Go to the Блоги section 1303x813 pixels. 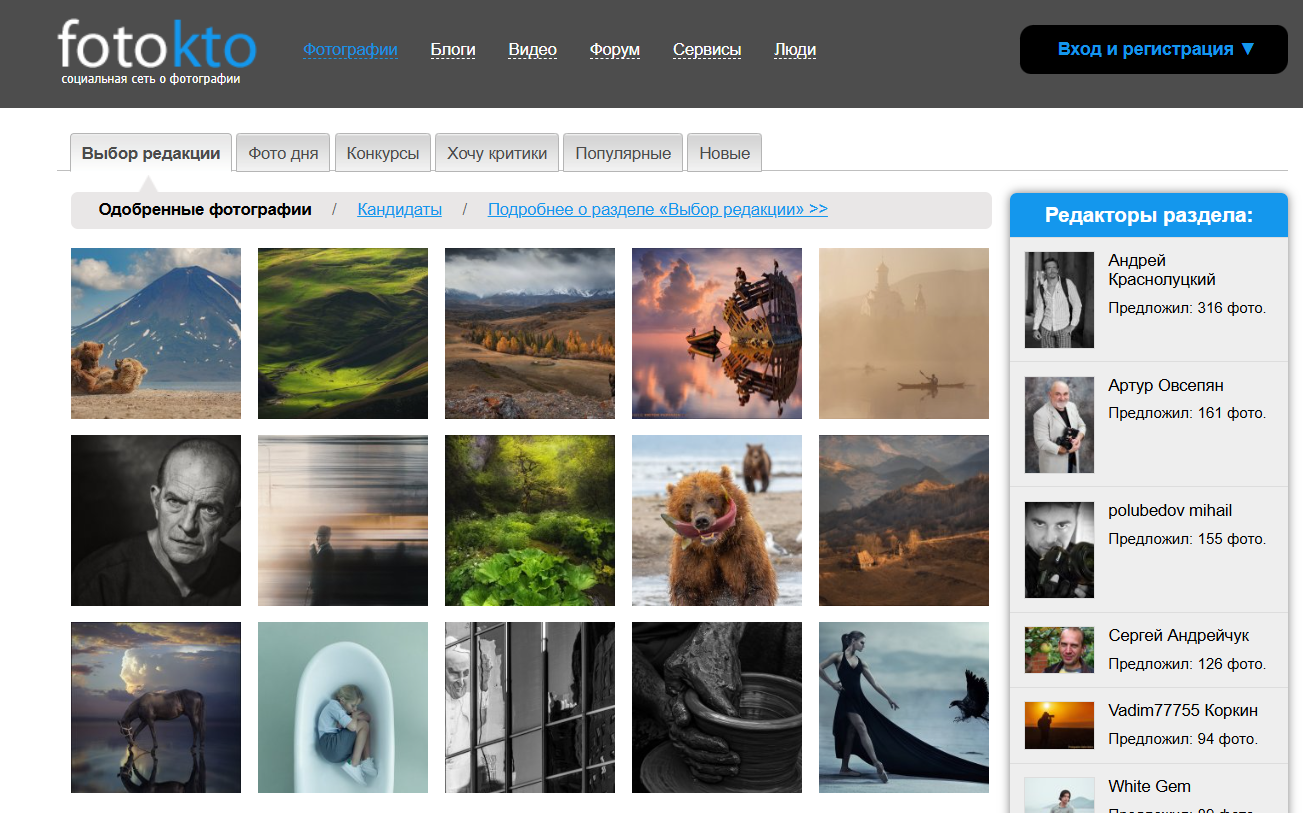453,50
